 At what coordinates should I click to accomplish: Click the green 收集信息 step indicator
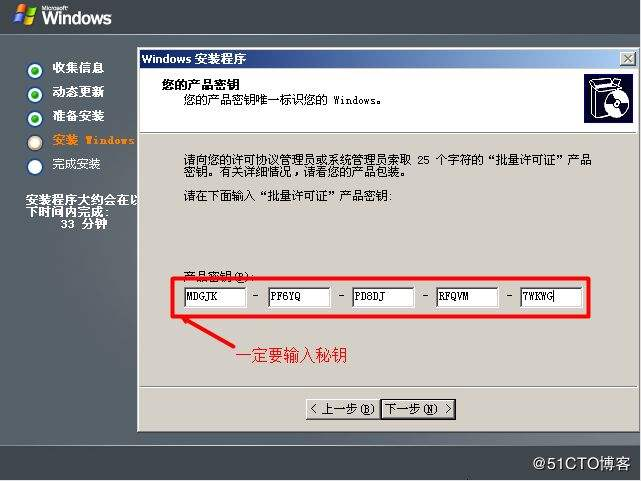(x=35, y=70)
